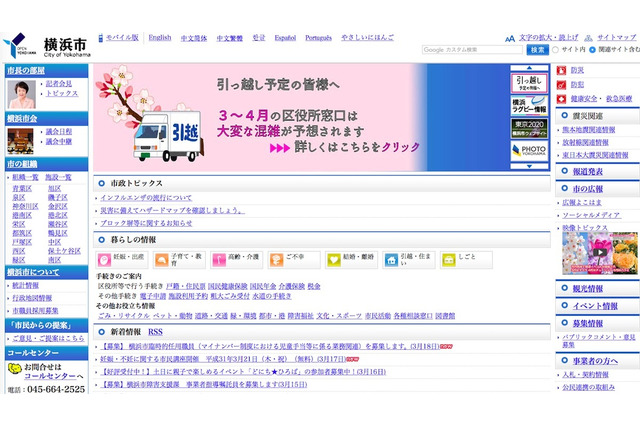This screenshot has height=426, width=640.
Task: Focus the Google custom search field
Action: [x=472, y=50]
